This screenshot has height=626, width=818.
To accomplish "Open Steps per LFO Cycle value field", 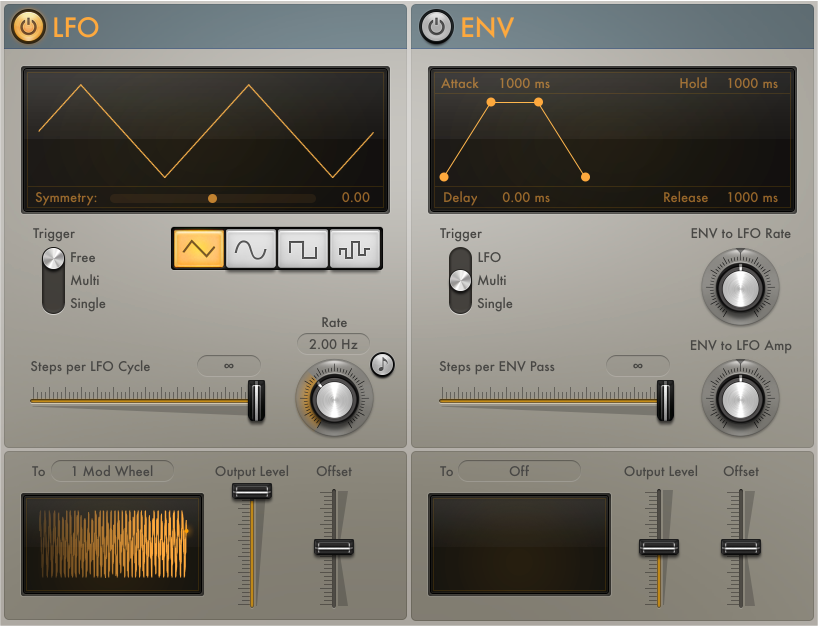I will [x=228, y=366].
